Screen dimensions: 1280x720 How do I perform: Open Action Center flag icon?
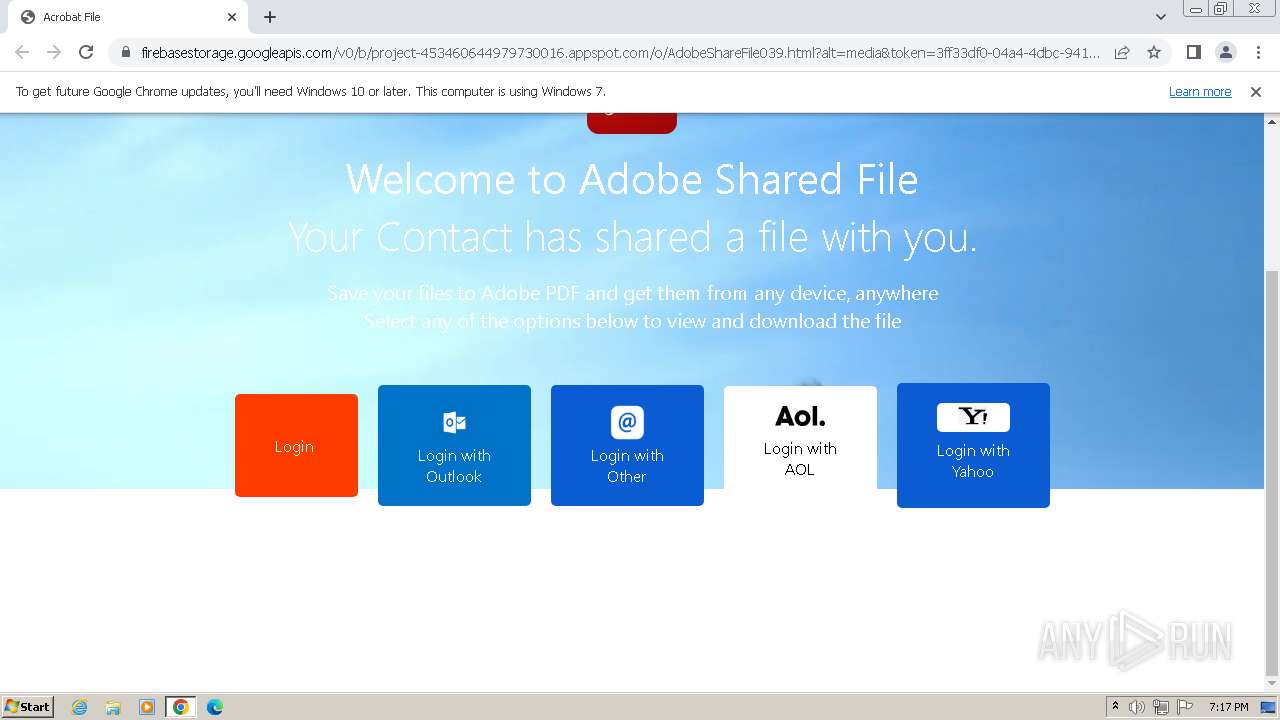click(1185, 707)
